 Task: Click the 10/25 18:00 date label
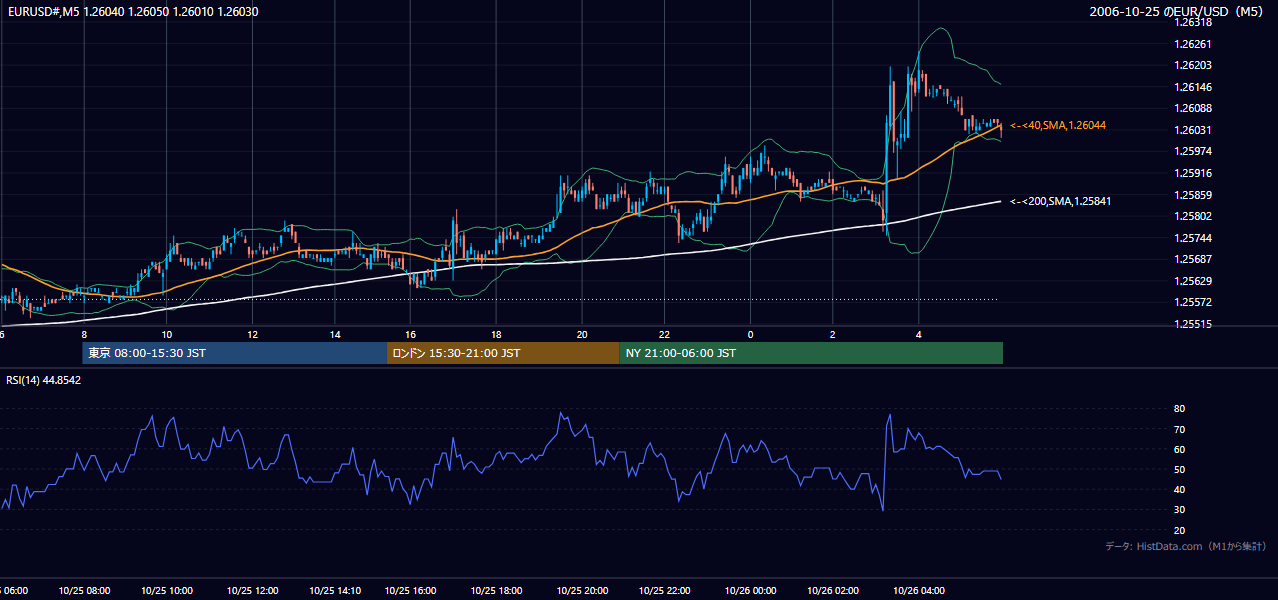pos(496,590)
